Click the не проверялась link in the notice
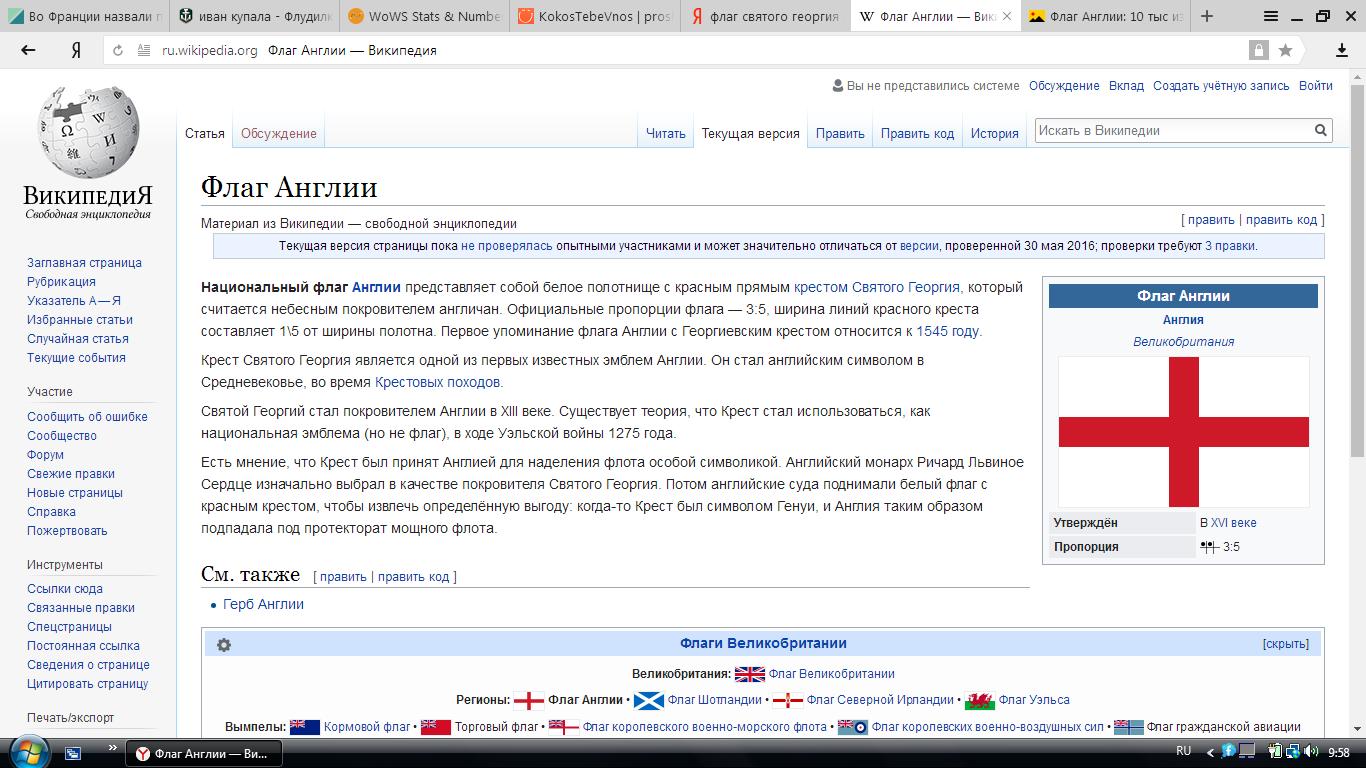The width and height of the screenshot is (1366, 768). click(x=507, y=246)
